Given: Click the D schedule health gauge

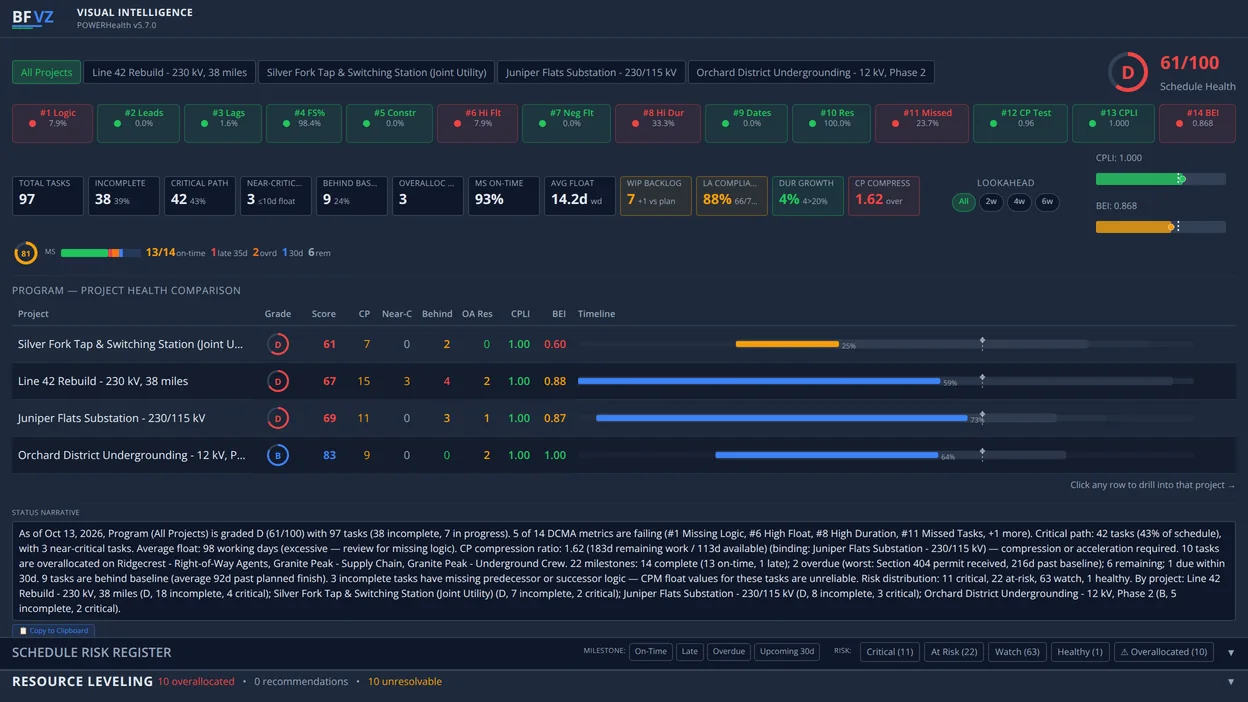Looking at the screenshot, I should [x=1128, y=73].
